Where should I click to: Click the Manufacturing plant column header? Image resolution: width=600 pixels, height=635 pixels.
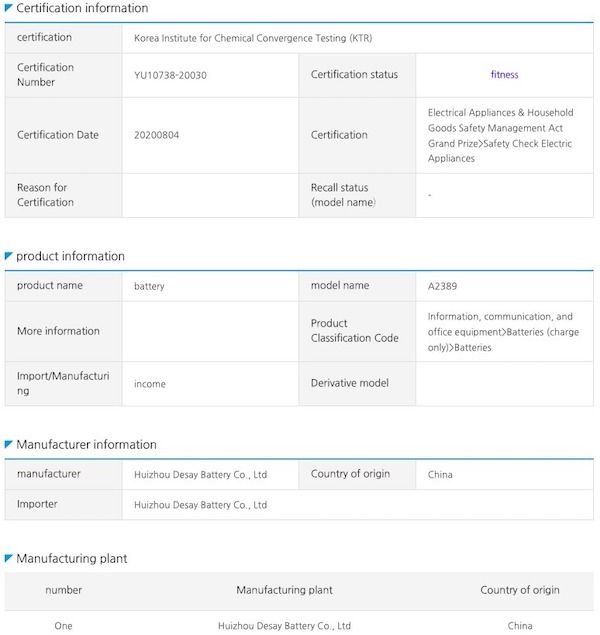[284, 590]
